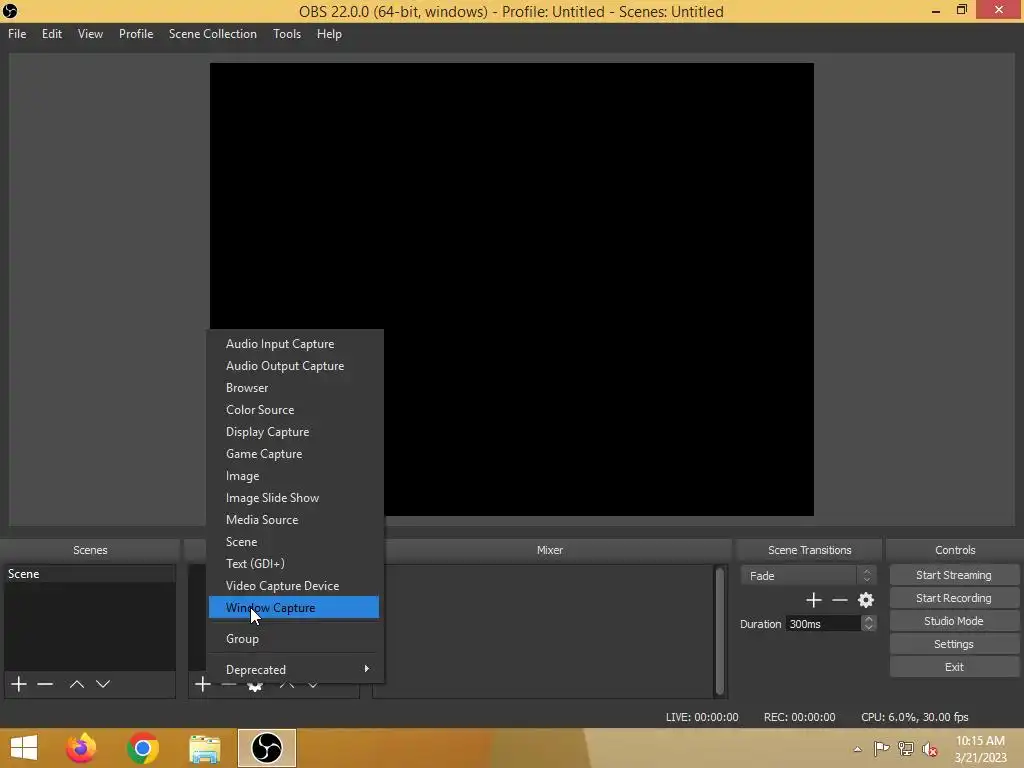Add a Color Source
This screenshot has height=768, width=1024.
(x=293, y=409)
